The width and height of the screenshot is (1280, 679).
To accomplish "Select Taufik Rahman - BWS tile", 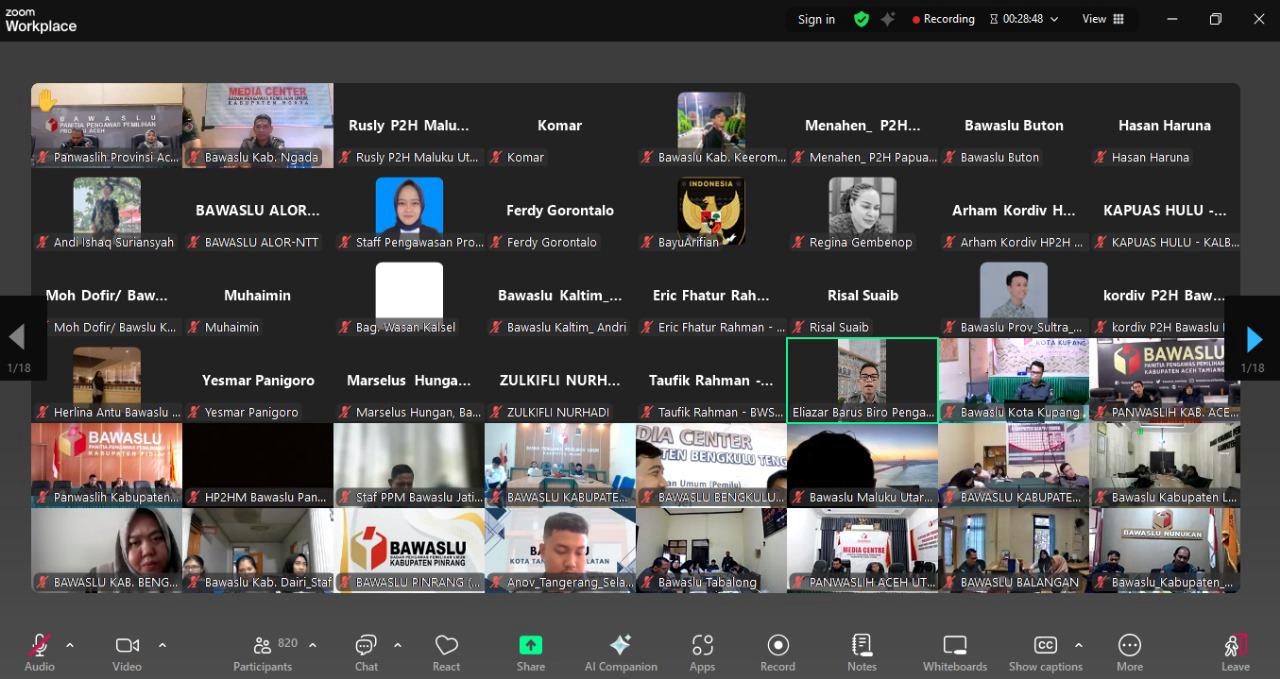I will (711, 380).
